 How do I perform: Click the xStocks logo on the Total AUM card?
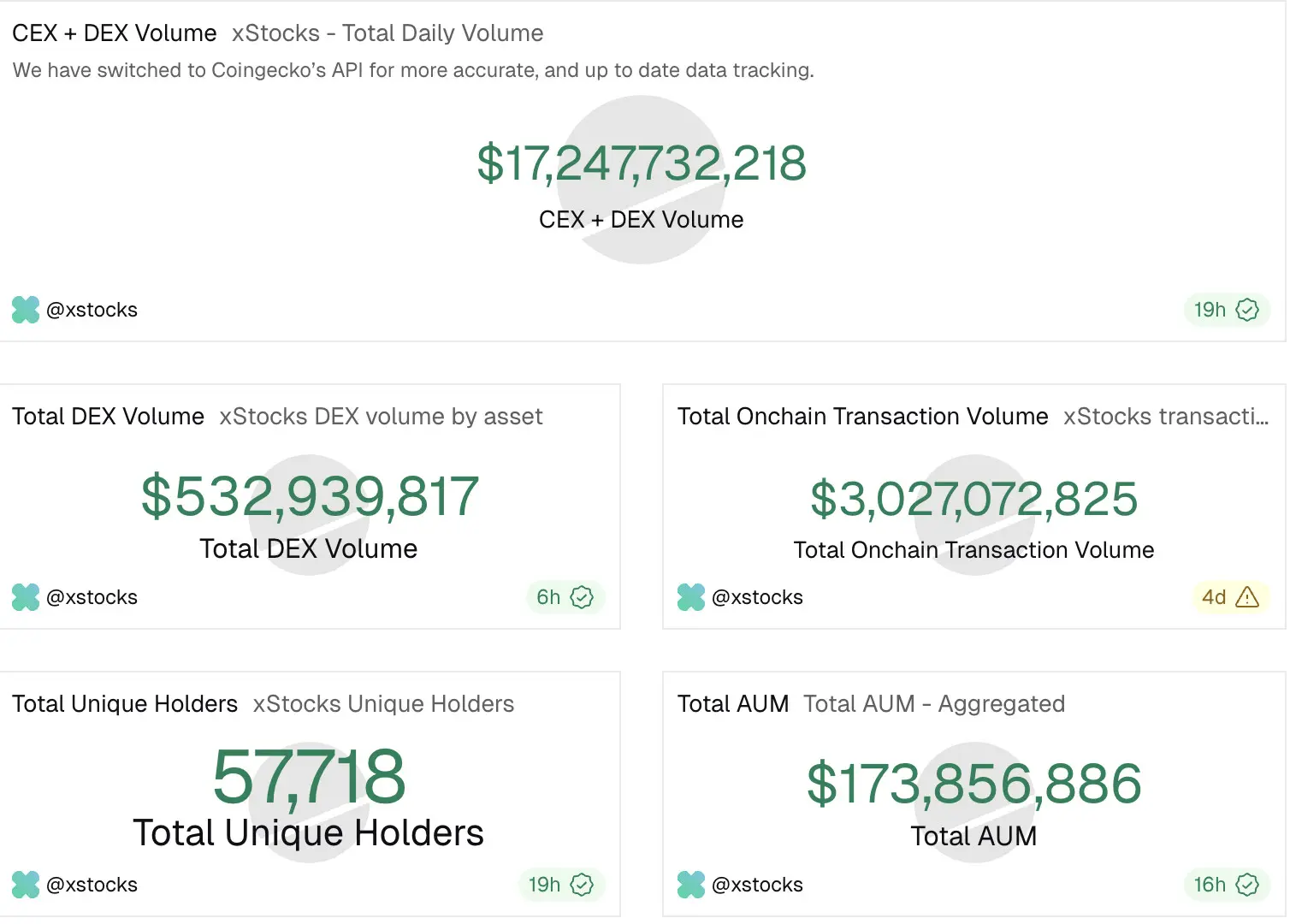690,885
